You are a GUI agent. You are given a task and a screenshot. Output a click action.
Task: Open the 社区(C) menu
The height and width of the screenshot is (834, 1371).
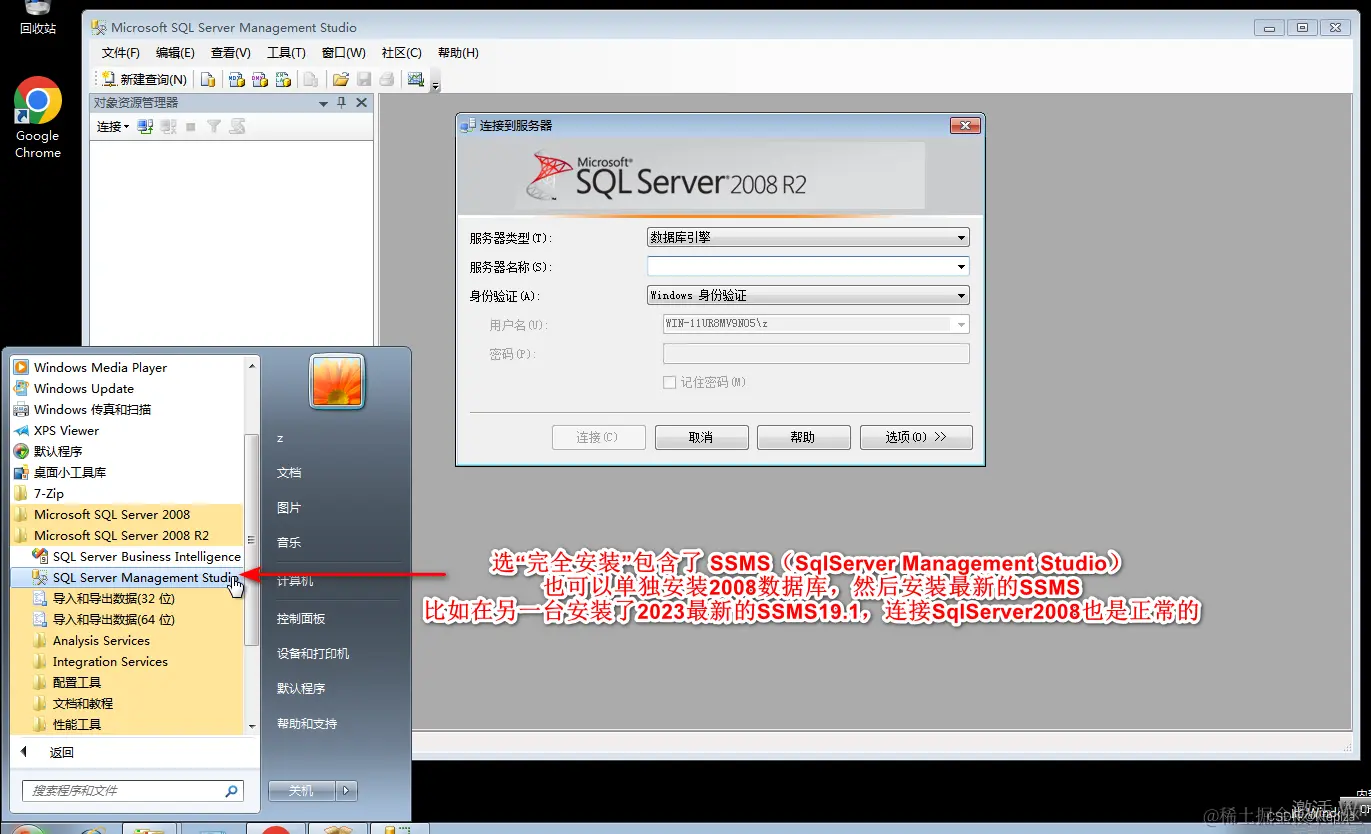coord(402,53)
